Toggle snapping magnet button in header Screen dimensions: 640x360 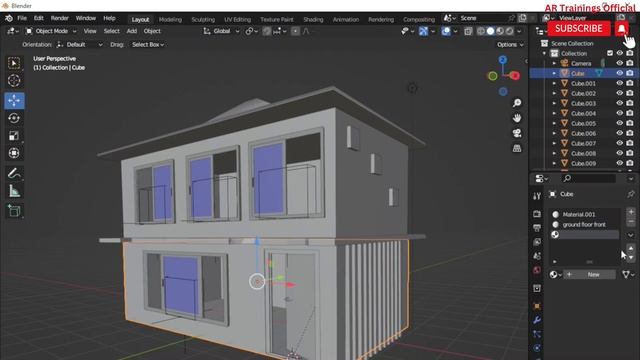click(x=267, y=31)
